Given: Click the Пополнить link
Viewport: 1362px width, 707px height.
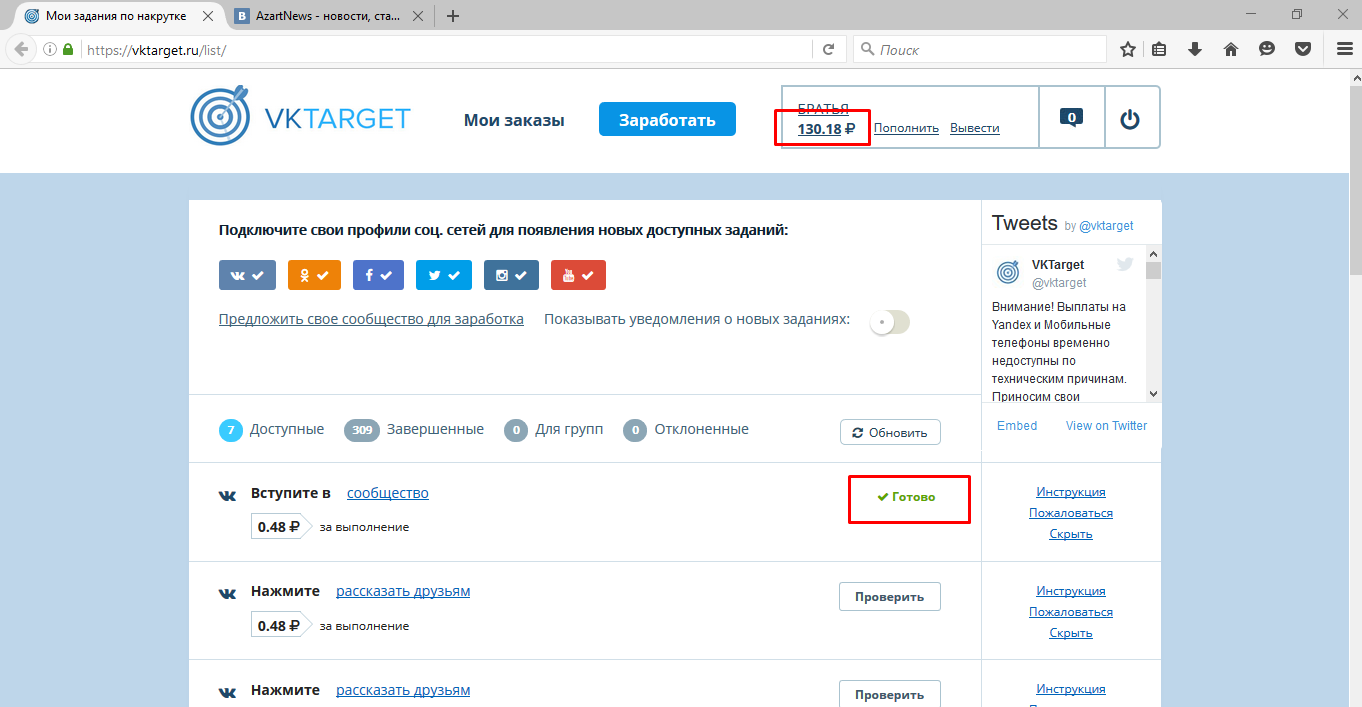Looking at the screenshot, I should [906, 128].
